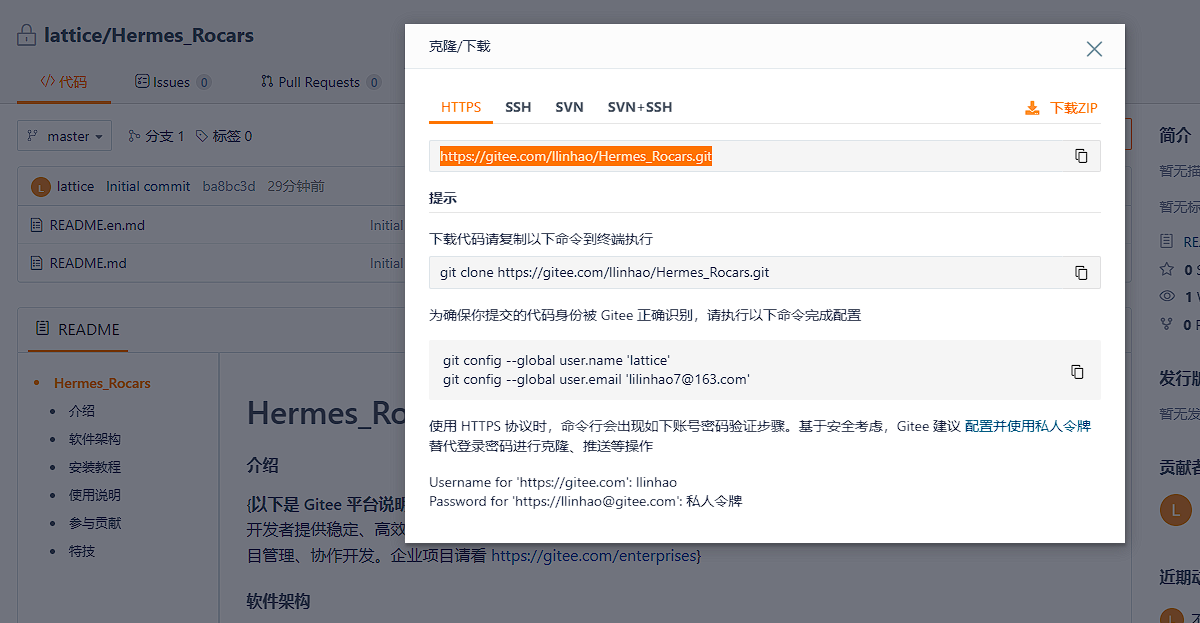Image resolution: width=1200 pixels, height=623 pixels.
Task: Click the ba8bc3d commit hash
Action: click(x=229, y=186)
